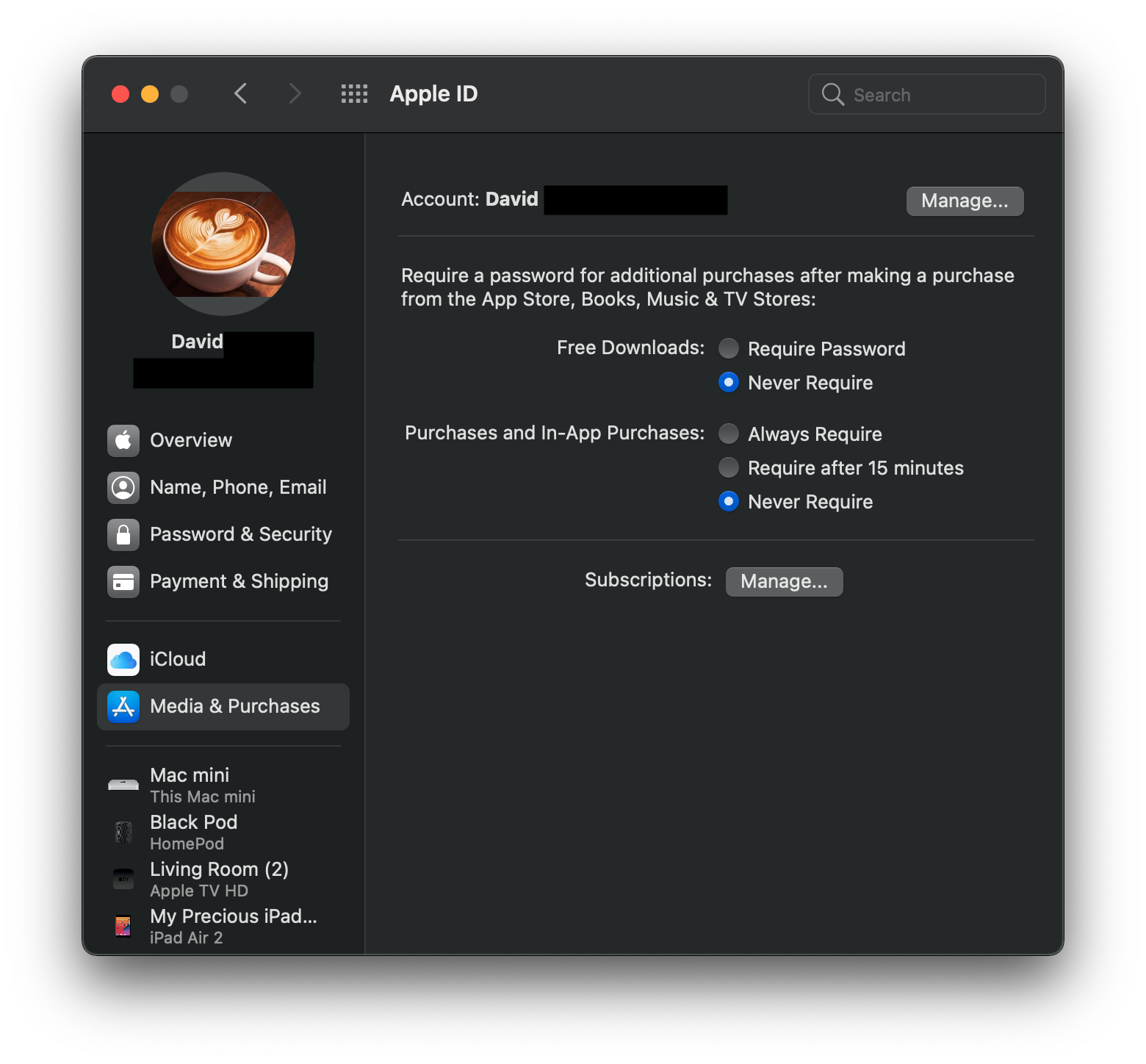The height and width of the screenshot is (1064, 1146).
Task: Click the Search input field
Action: (926, 94)
